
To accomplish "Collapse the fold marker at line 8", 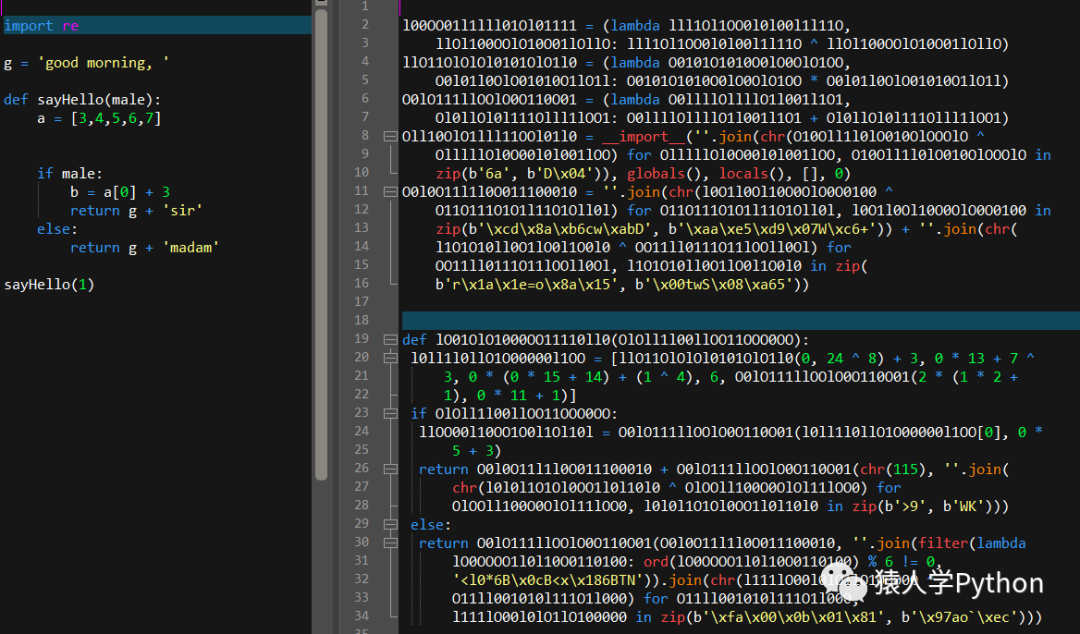I will (x=390, y=136).
